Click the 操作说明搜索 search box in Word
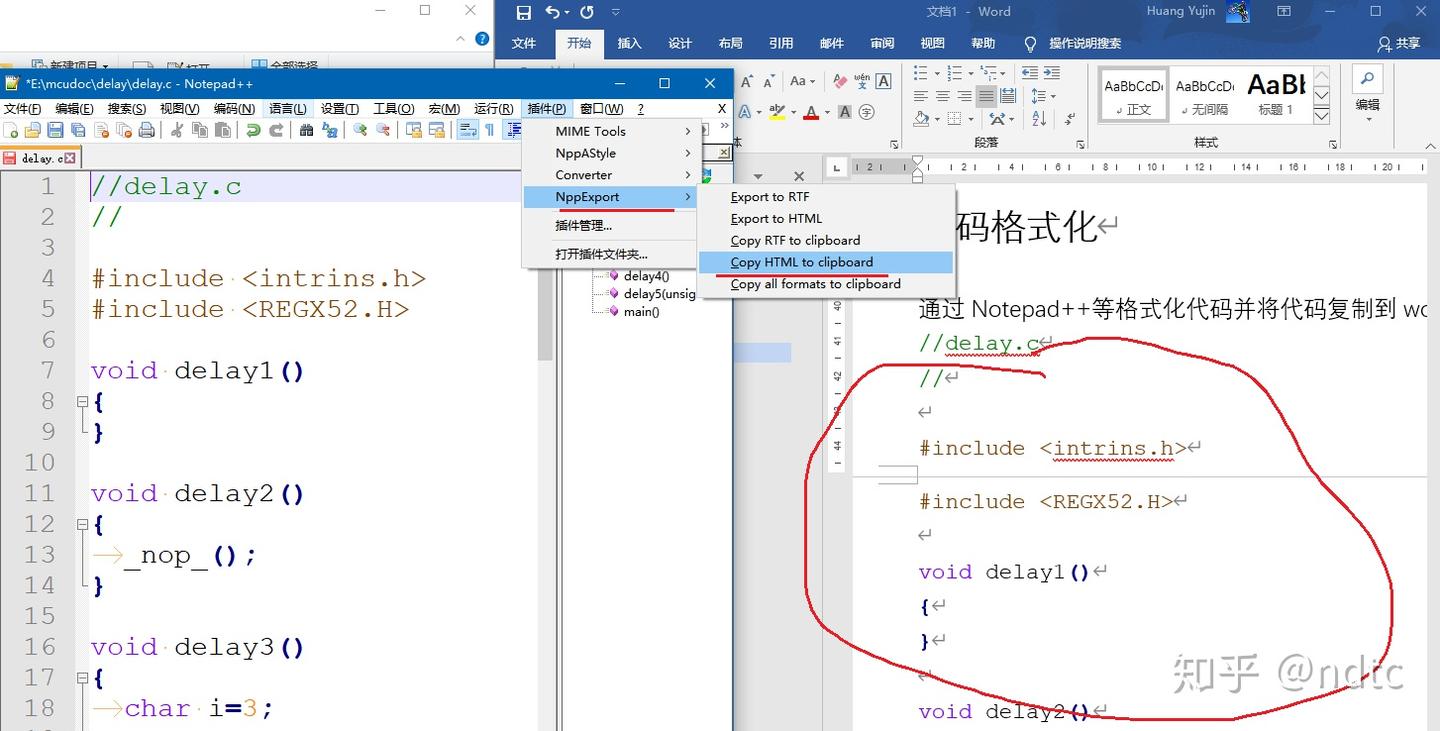 1085,43
